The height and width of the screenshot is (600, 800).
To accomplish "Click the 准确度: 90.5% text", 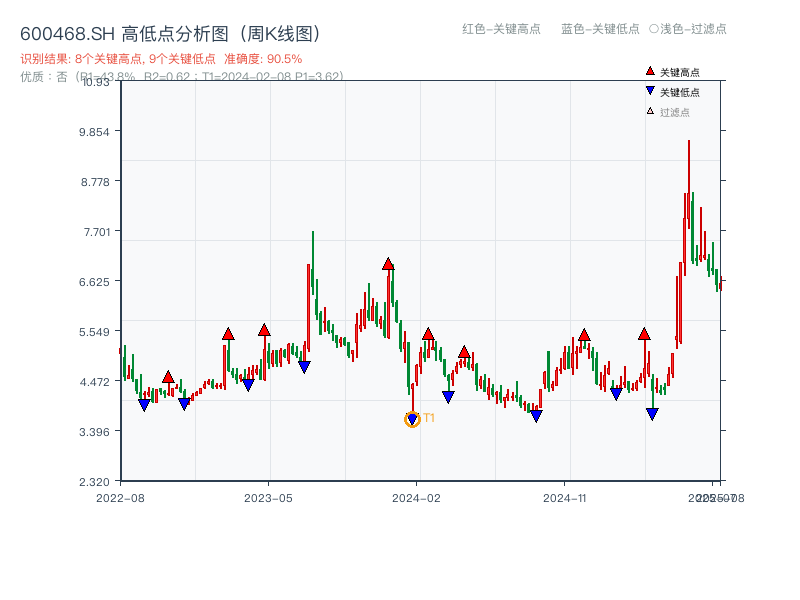I will [261, 57].
